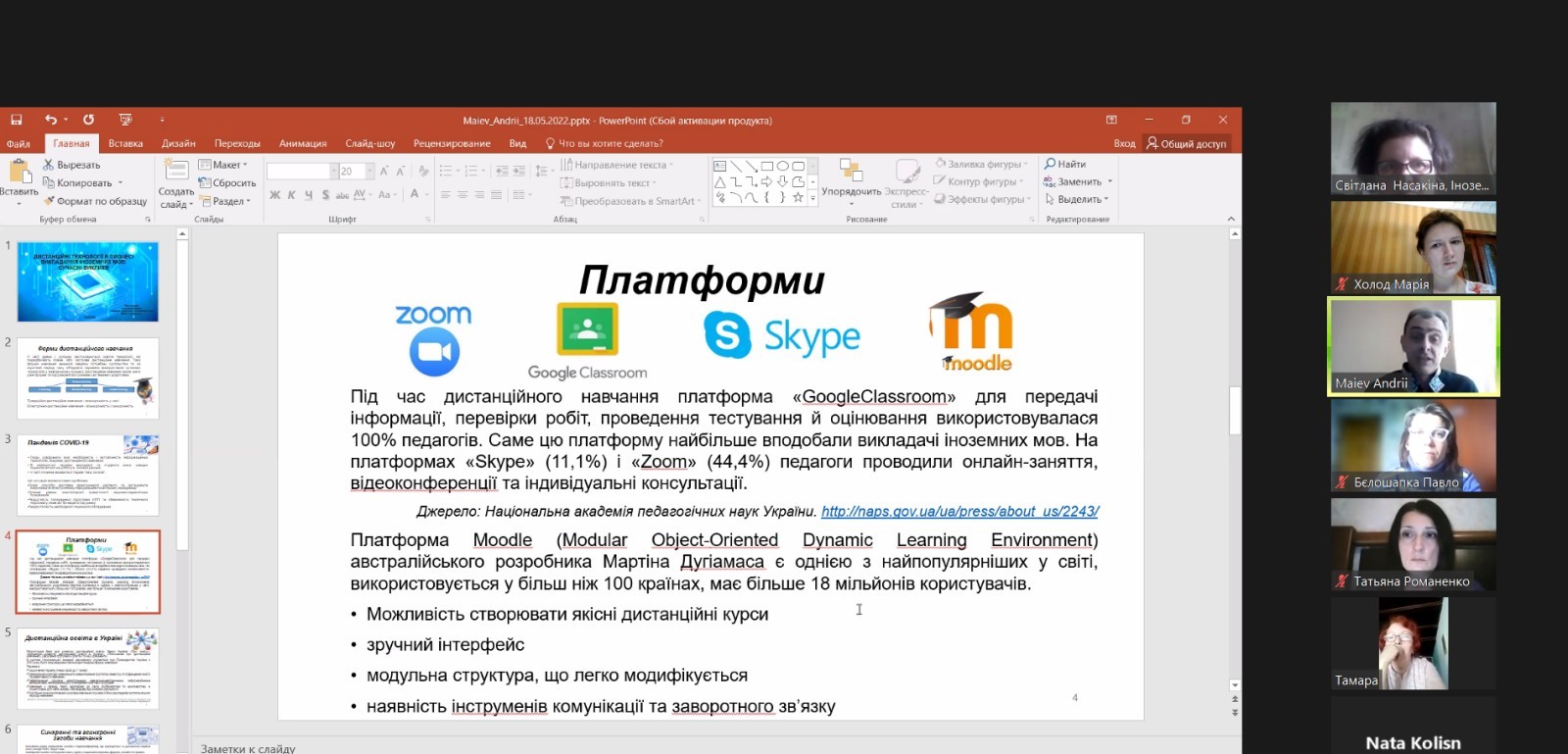
Task: Save the presentation using the floppy disk icon
Action: [x=17, y=120]
